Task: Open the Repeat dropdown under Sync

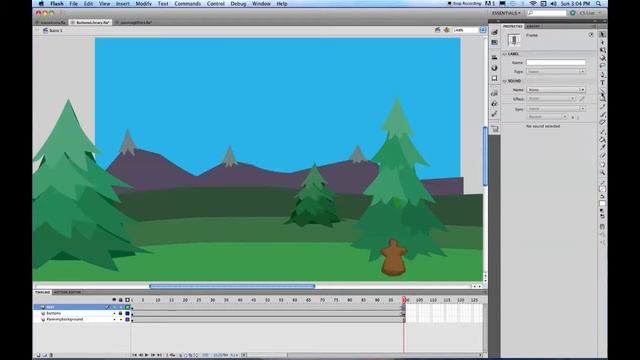Action: [x=547, y=117]
